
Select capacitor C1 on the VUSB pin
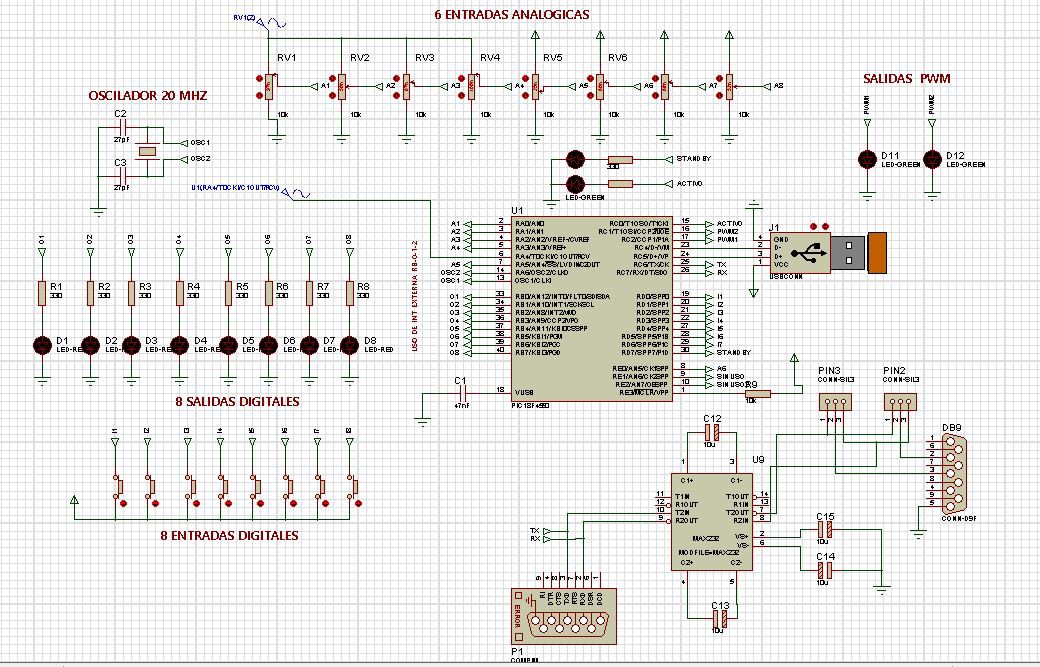pyautogui.click(x=461, y=393)
